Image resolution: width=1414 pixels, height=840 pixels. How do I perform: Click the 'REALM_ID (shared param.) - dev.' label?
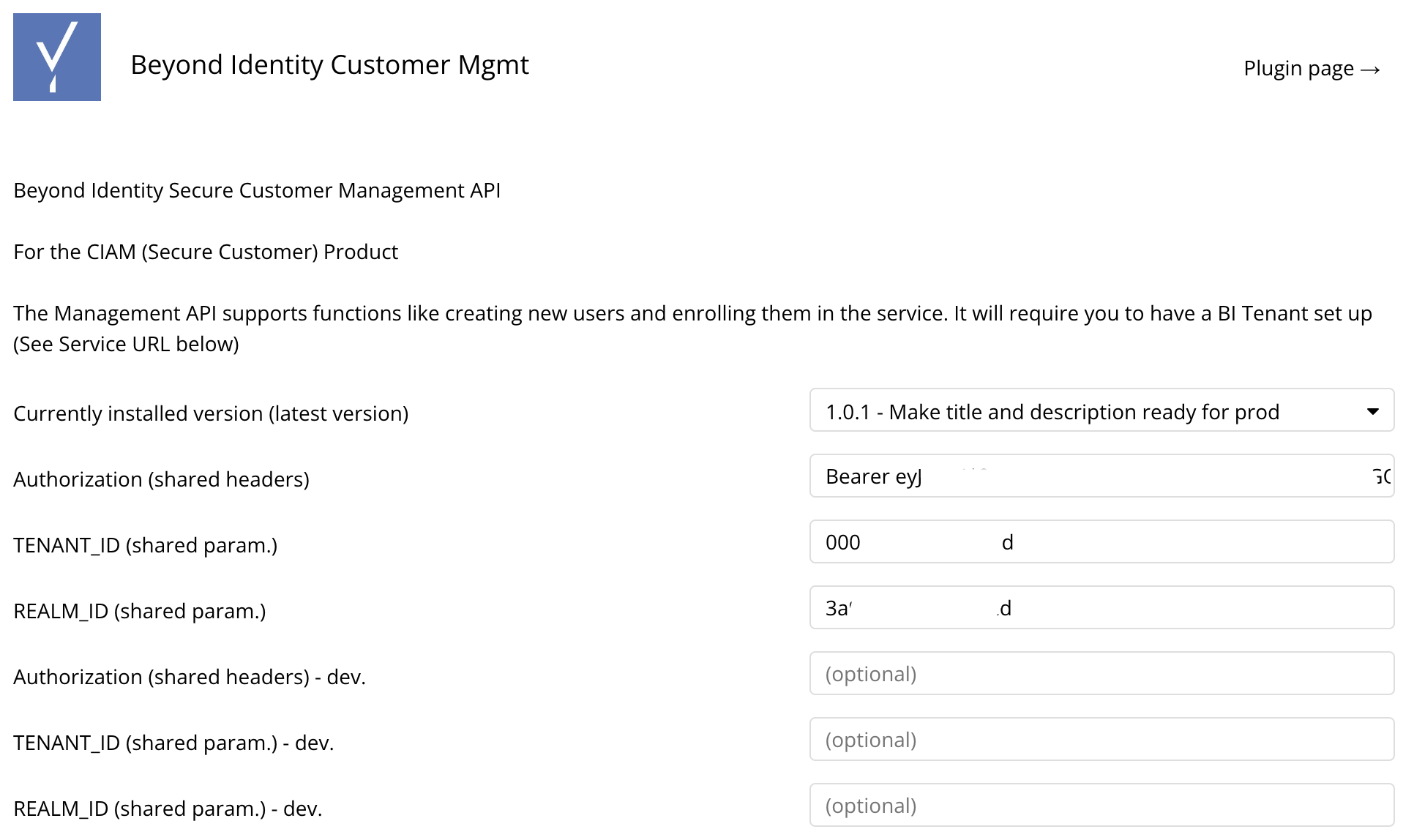point(168,809)
